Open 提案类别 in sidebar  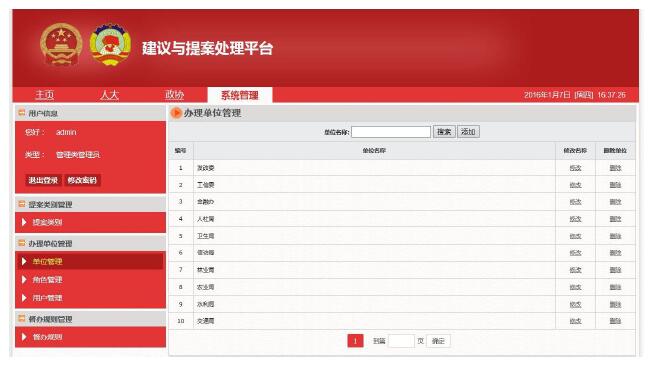(47, 222)
